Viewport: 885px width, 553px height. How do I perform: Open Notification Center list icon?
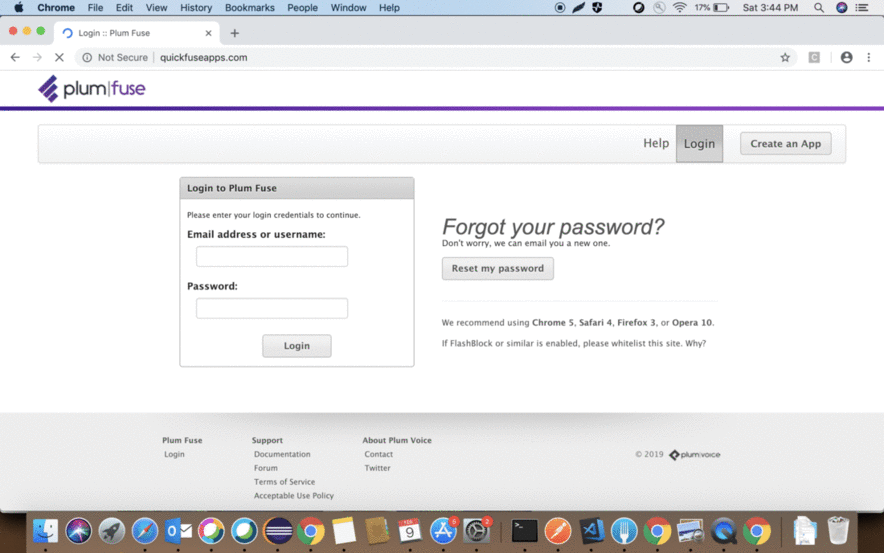(862, 7)
